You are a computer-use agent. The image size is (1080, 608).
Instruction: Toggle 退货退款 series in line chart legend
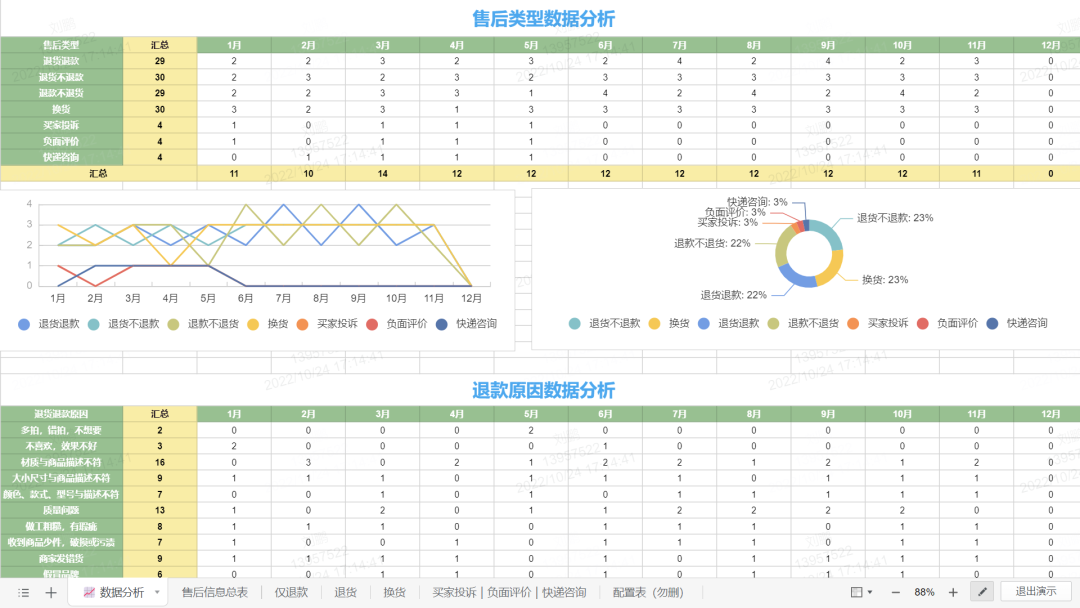pyautogui.click(x=49, y=324)
